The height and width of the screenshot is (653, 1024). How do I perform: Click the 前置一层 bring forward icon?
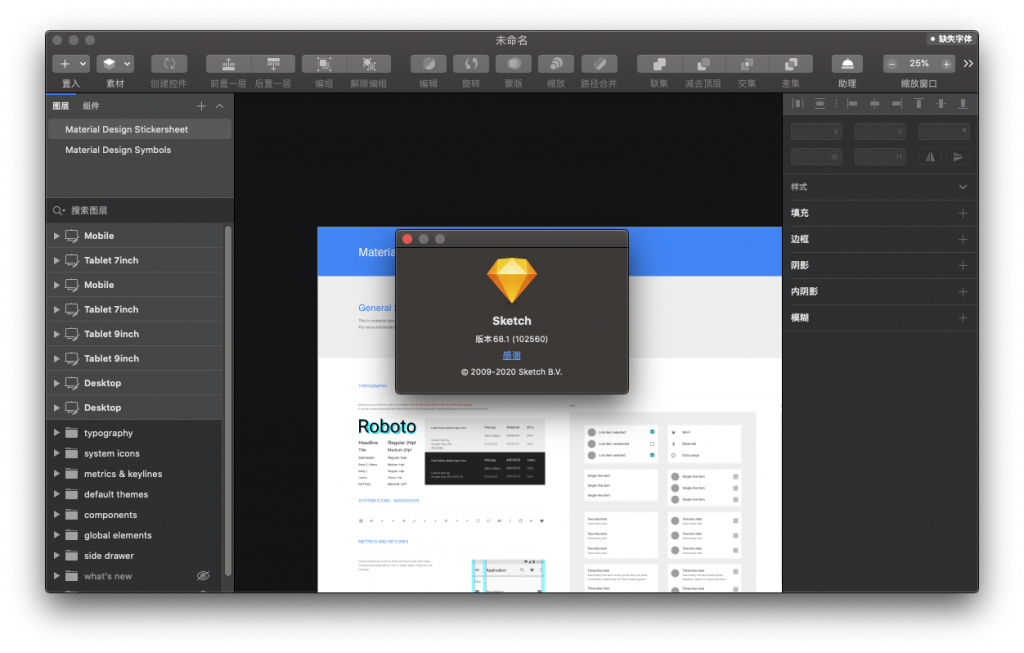228,63
